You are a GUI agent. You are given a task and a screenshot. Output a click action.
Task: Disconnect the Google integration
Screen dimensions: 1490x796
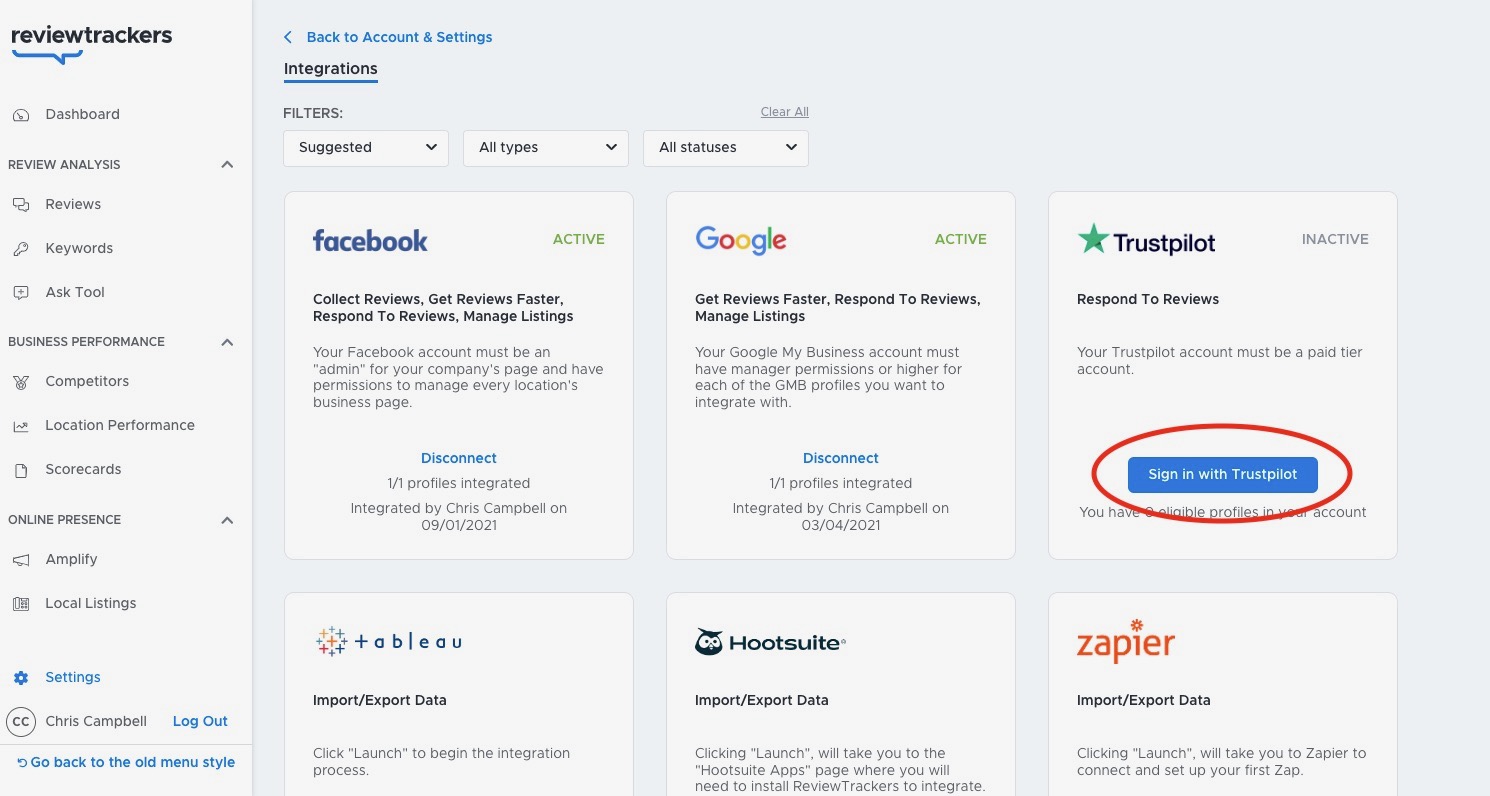point(841,458)
